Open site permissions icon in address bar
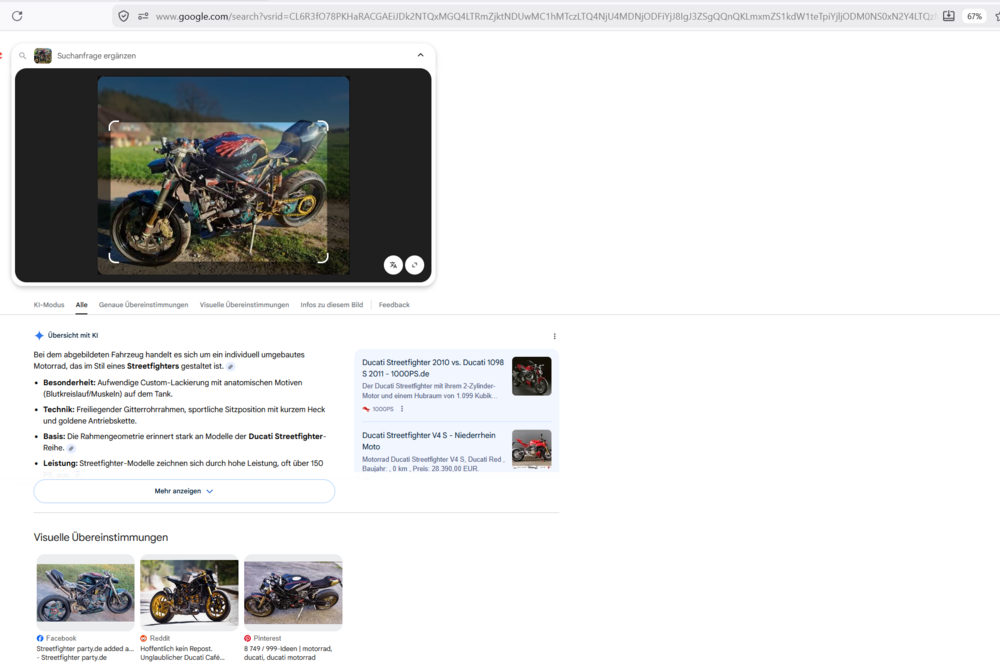Image resolution: width=1000 pixels, height=666 pixels. click(x=143, y=16)
